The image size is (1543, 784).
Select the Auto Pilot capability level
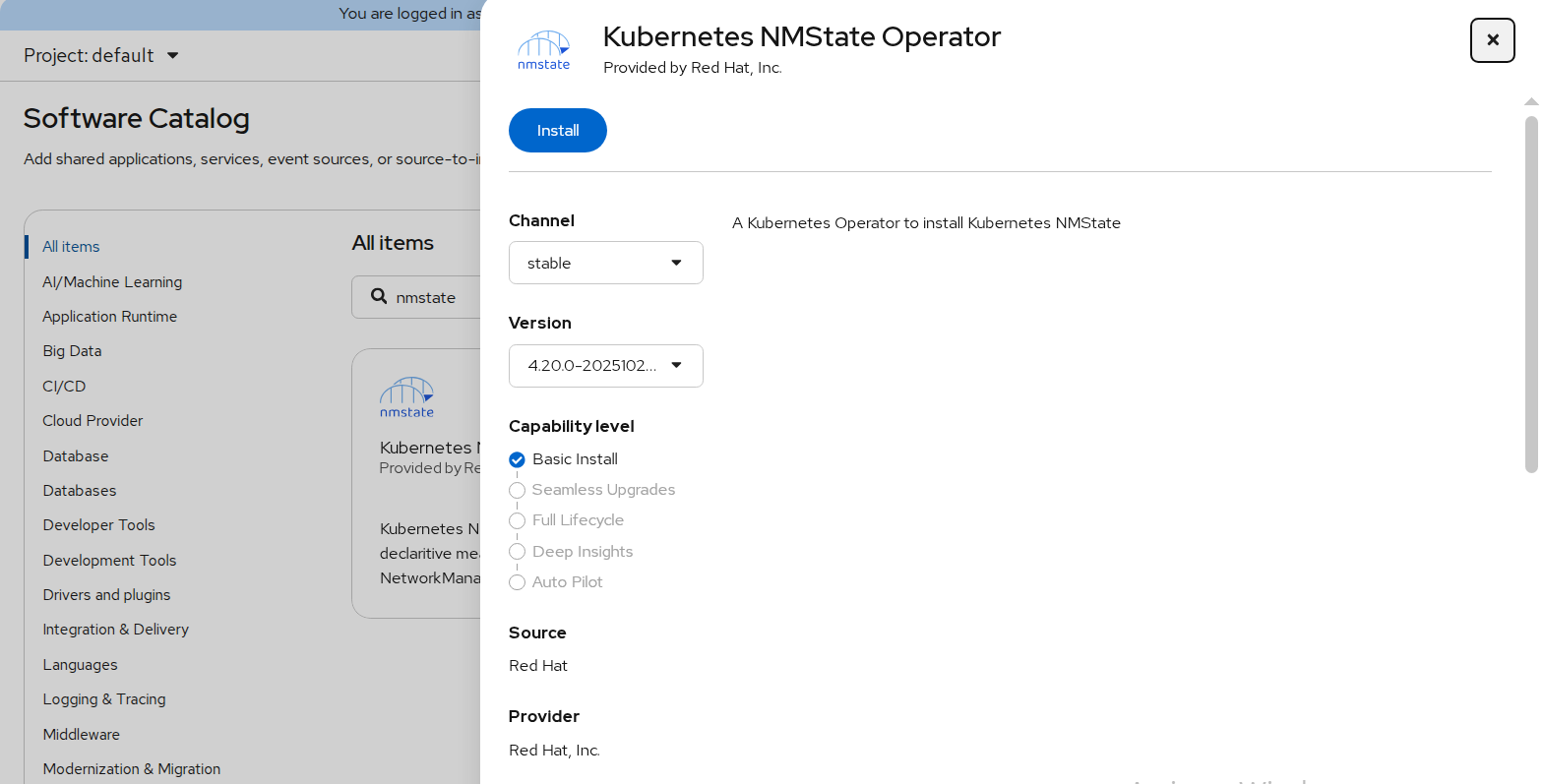point(517,582)
